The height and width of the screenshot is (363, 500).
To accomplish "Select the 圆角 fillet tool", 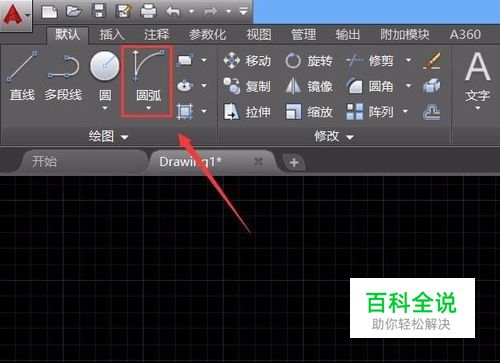I will coord(370,86).
